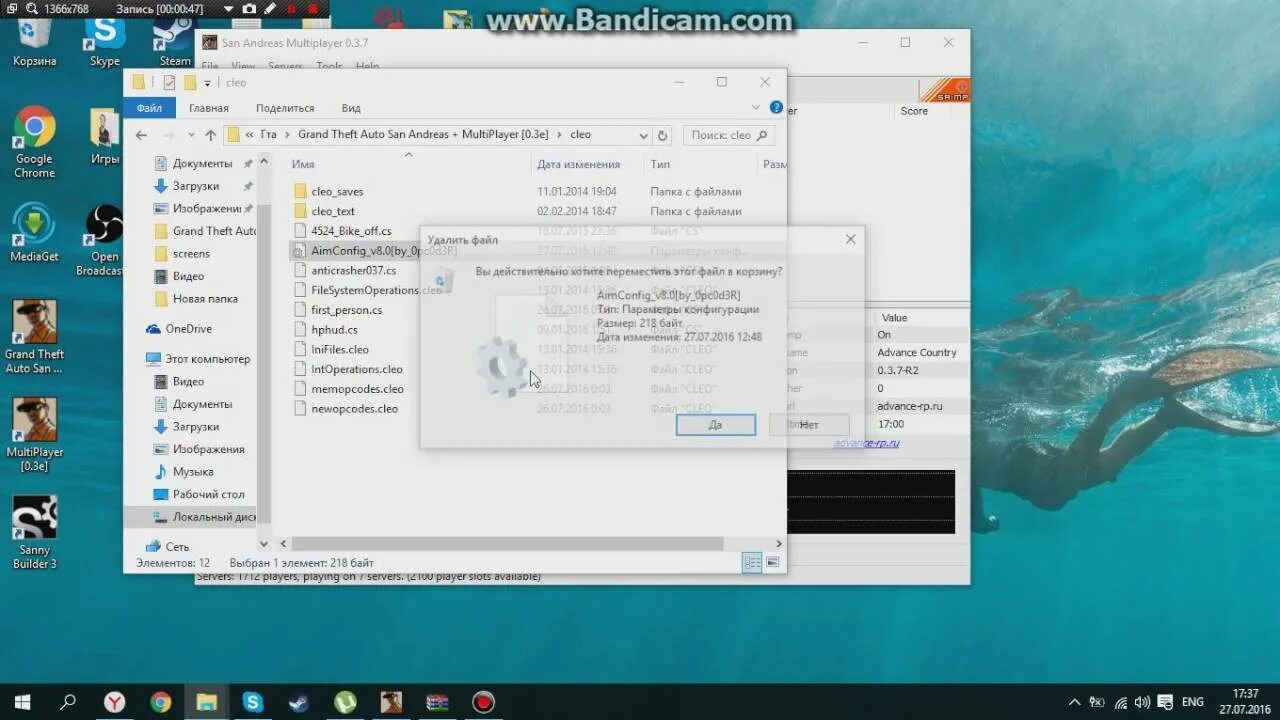Screen dimensions: 1280x720
Task: Switch to large thumbnails view toggle
Action: [x=772, y=563]
